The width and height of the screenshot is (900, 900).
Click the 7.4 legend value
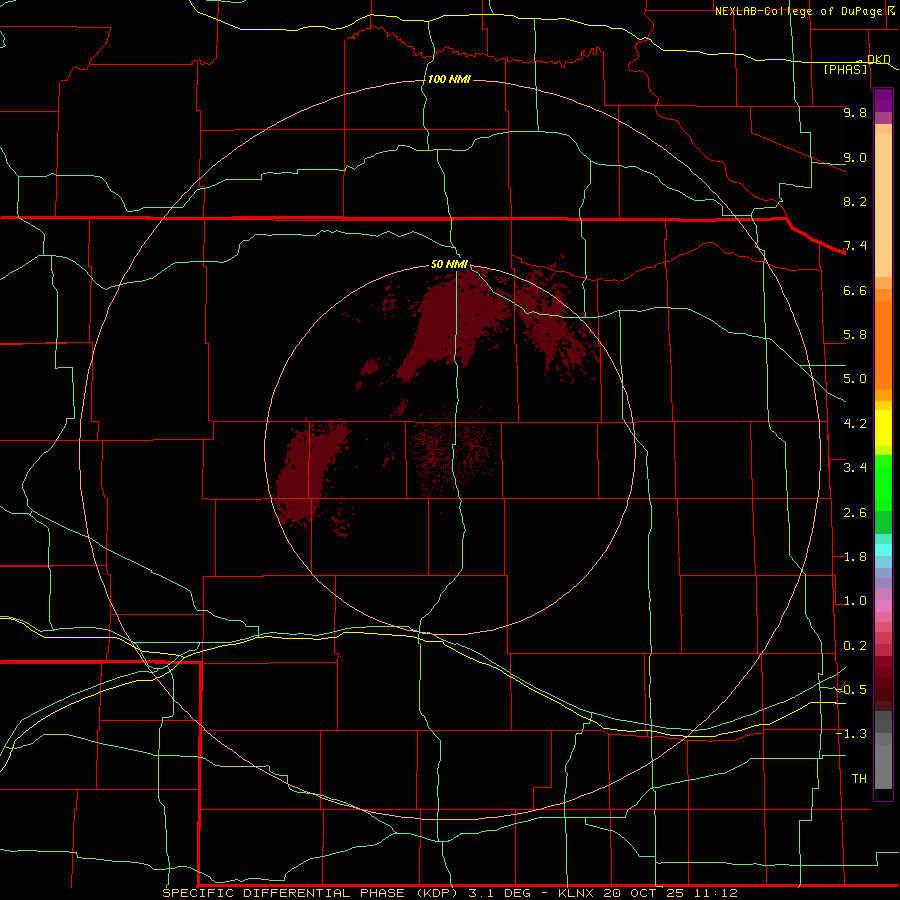click(x=855, y=246)
